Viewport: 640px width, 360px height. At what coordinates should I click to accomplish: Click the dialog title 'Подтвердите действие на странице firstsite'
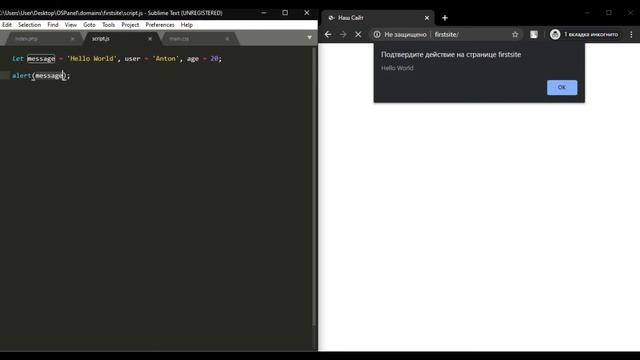click(451, 54)
